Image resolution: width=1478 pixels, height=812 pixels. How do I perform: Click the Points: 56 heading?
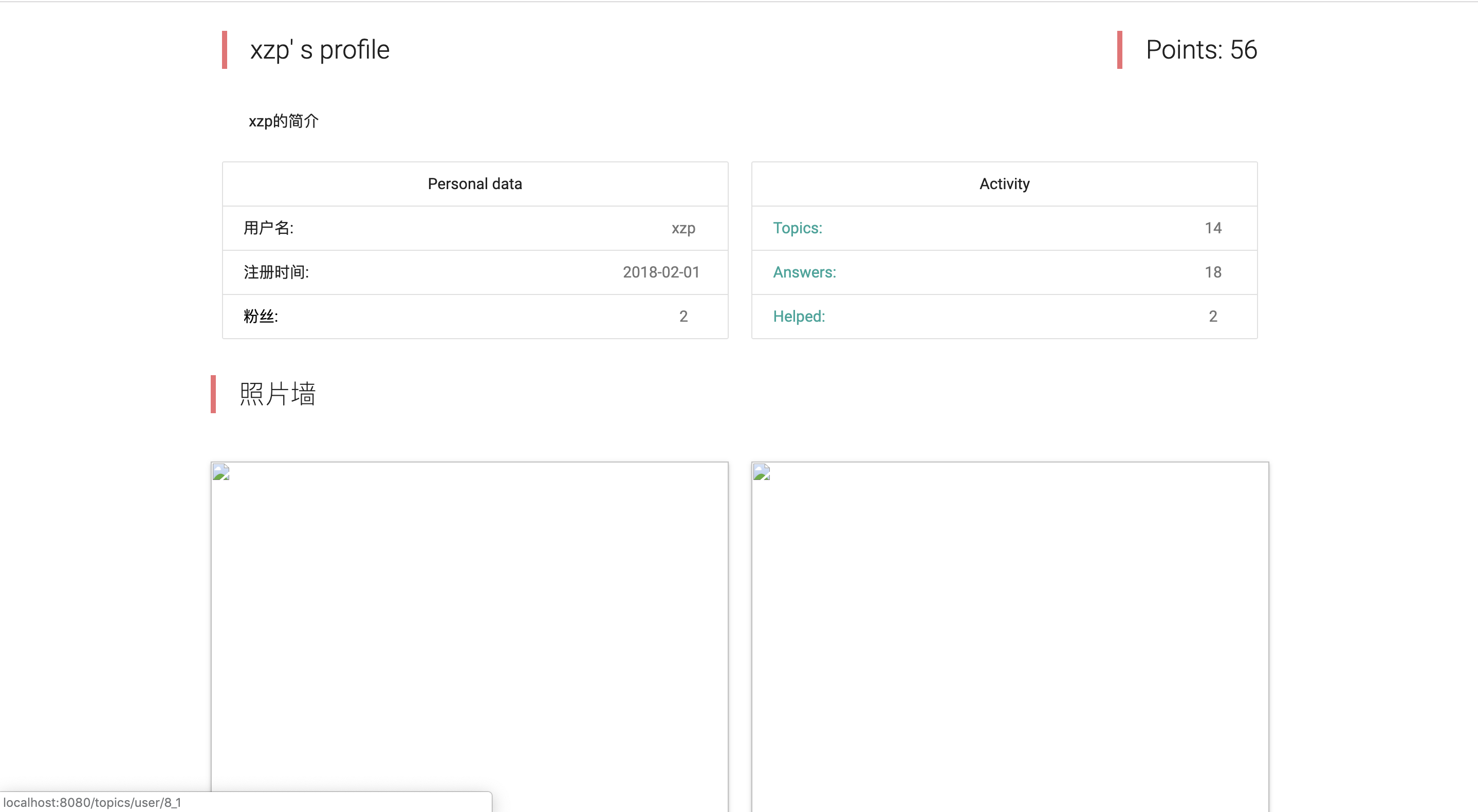(1201, 50)
